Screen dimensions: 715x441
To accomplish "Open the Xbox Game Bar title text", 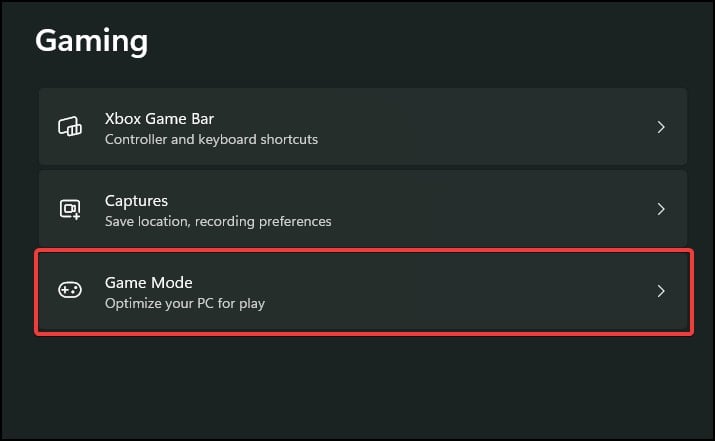I will coord(159,119).
